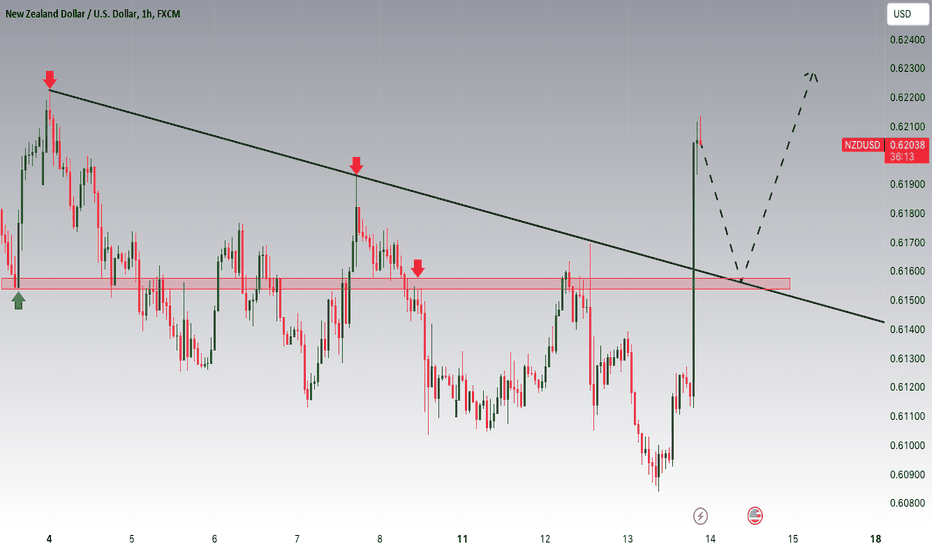Click the 0.61700 price axis label

(x=908, y=243)
